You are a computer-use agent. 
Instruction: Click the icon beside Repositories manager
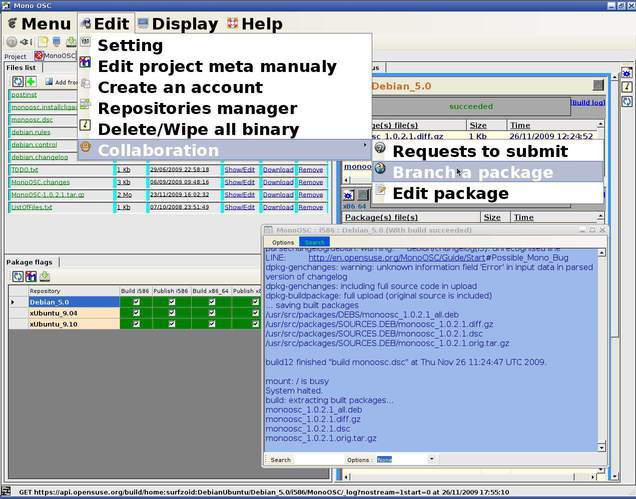(x=85, y=104)
